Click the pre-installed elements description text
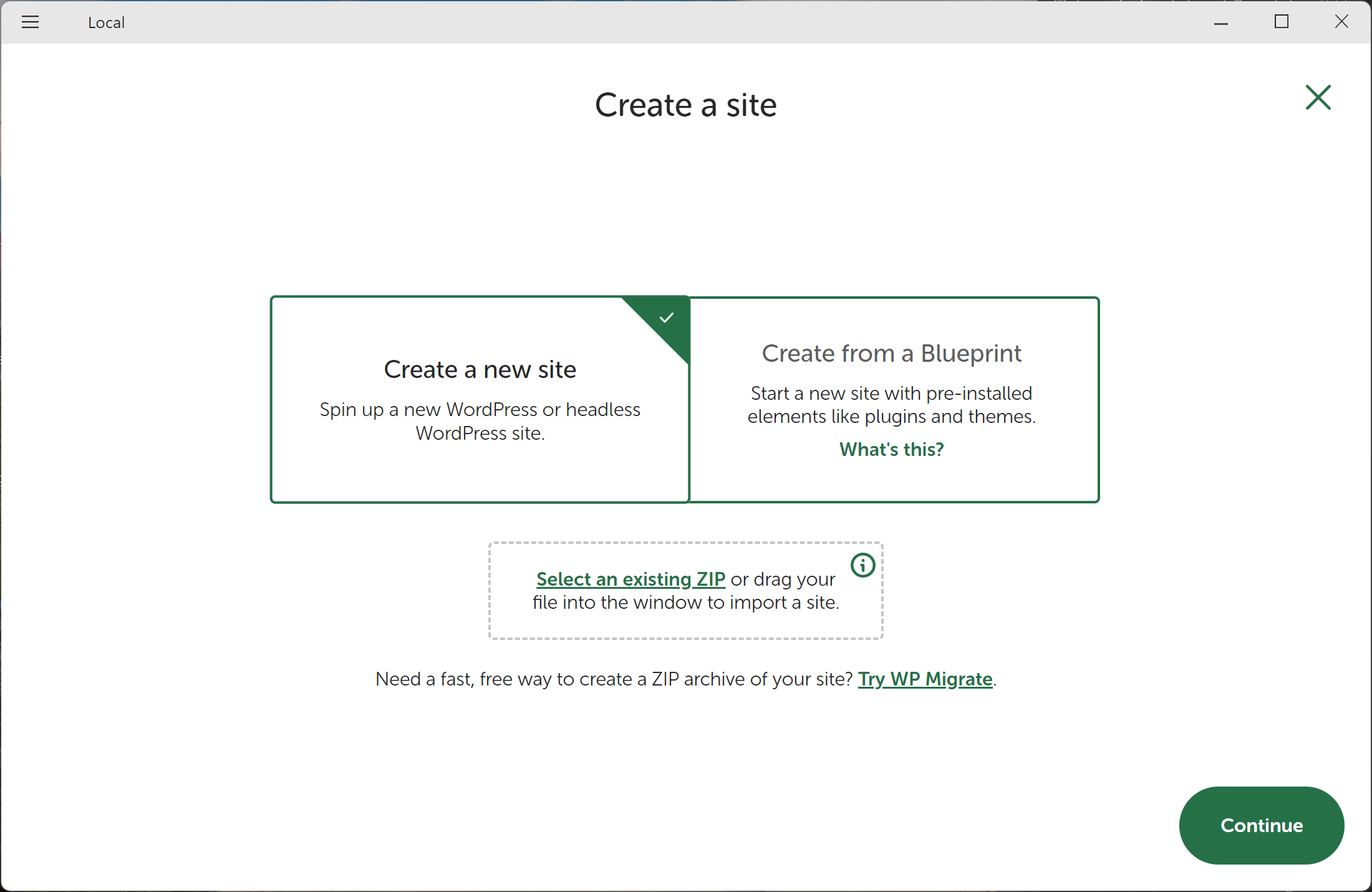This screenshot has width=1372, height=892. click(x=891, y=405)
